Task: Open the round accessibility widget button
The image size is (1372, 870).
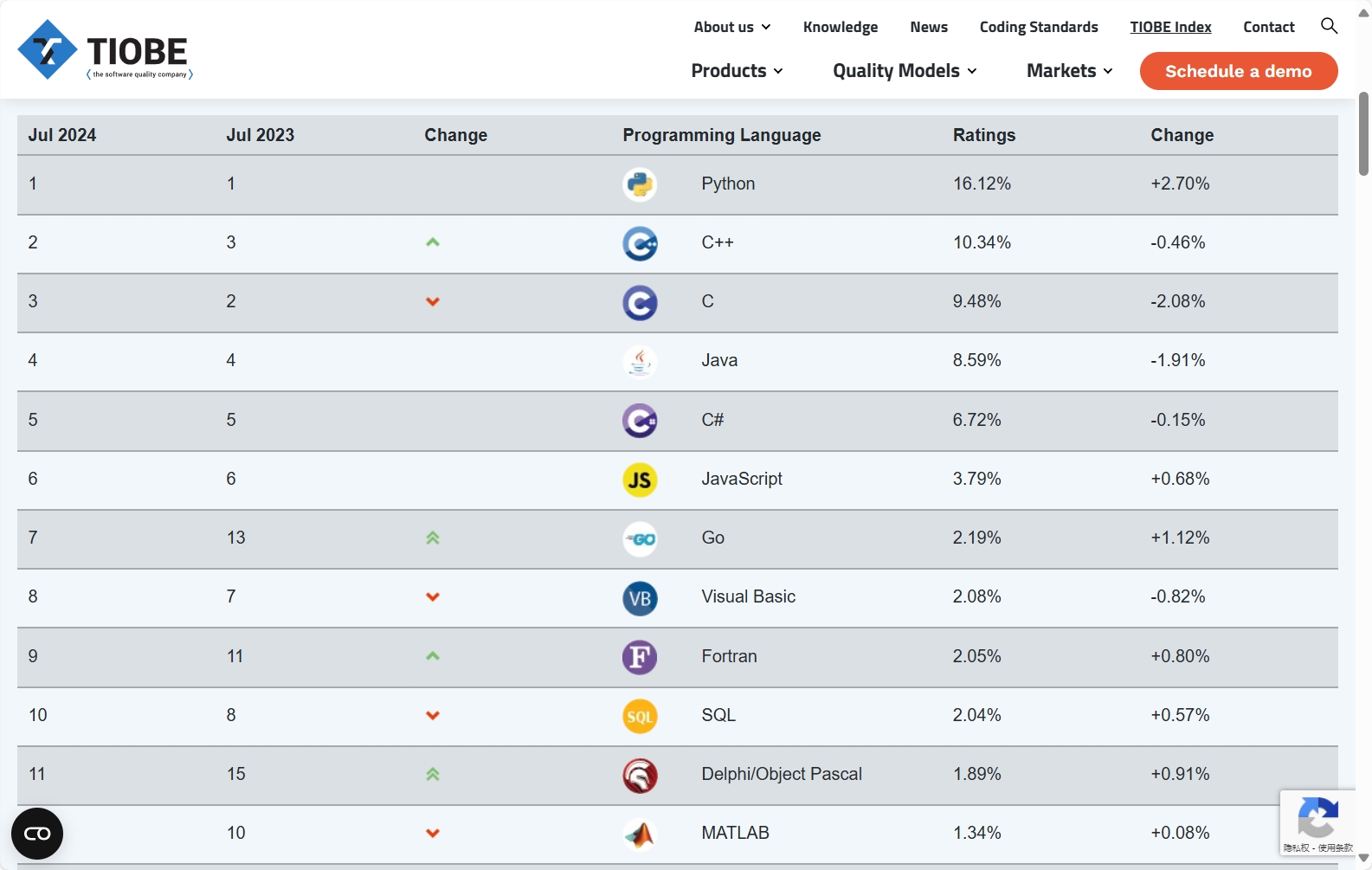Action: 37,834
